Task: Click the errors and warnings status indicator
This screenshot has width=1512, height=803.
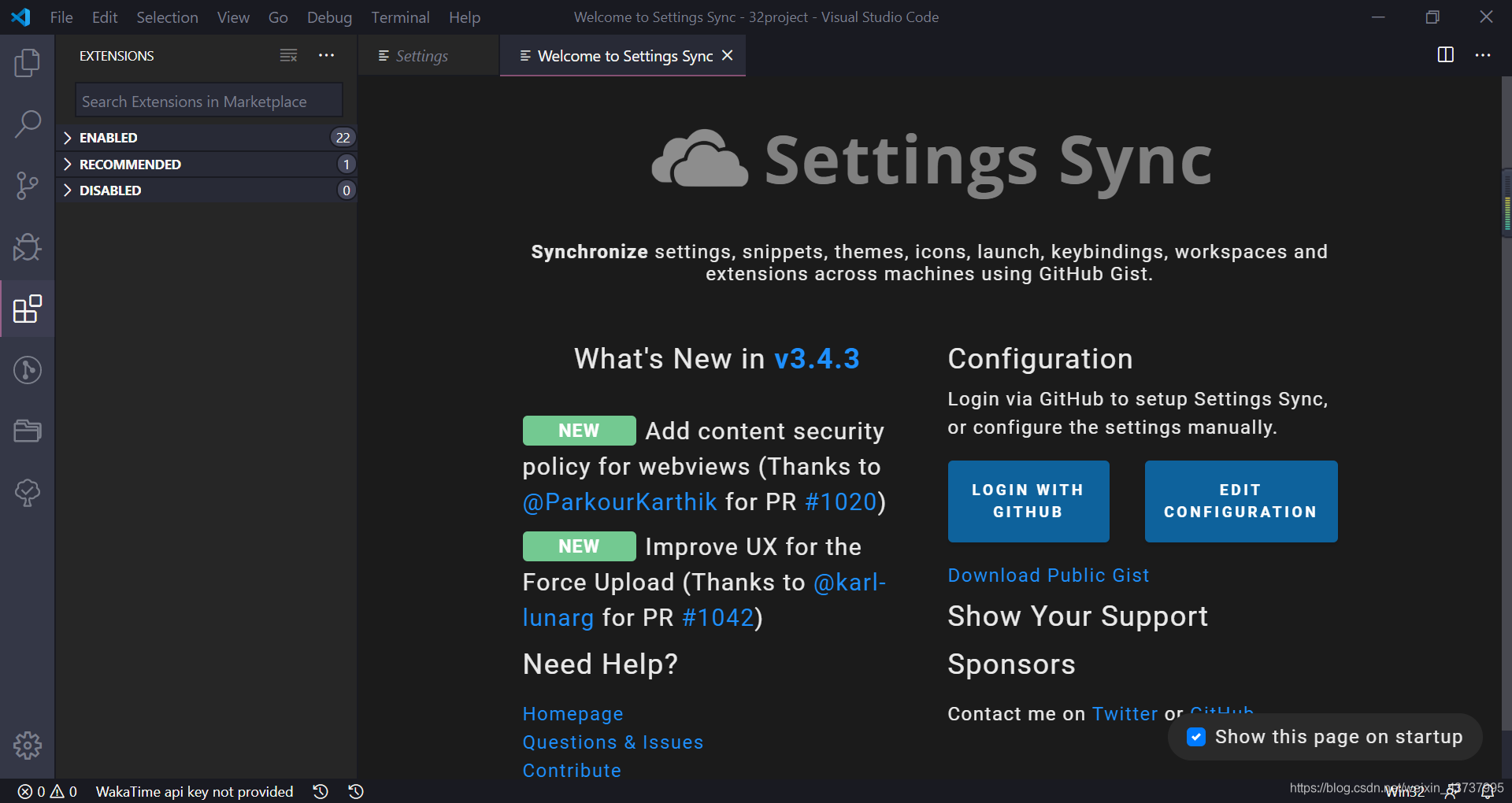Action: pyautogui.click(x=47, y=791)
